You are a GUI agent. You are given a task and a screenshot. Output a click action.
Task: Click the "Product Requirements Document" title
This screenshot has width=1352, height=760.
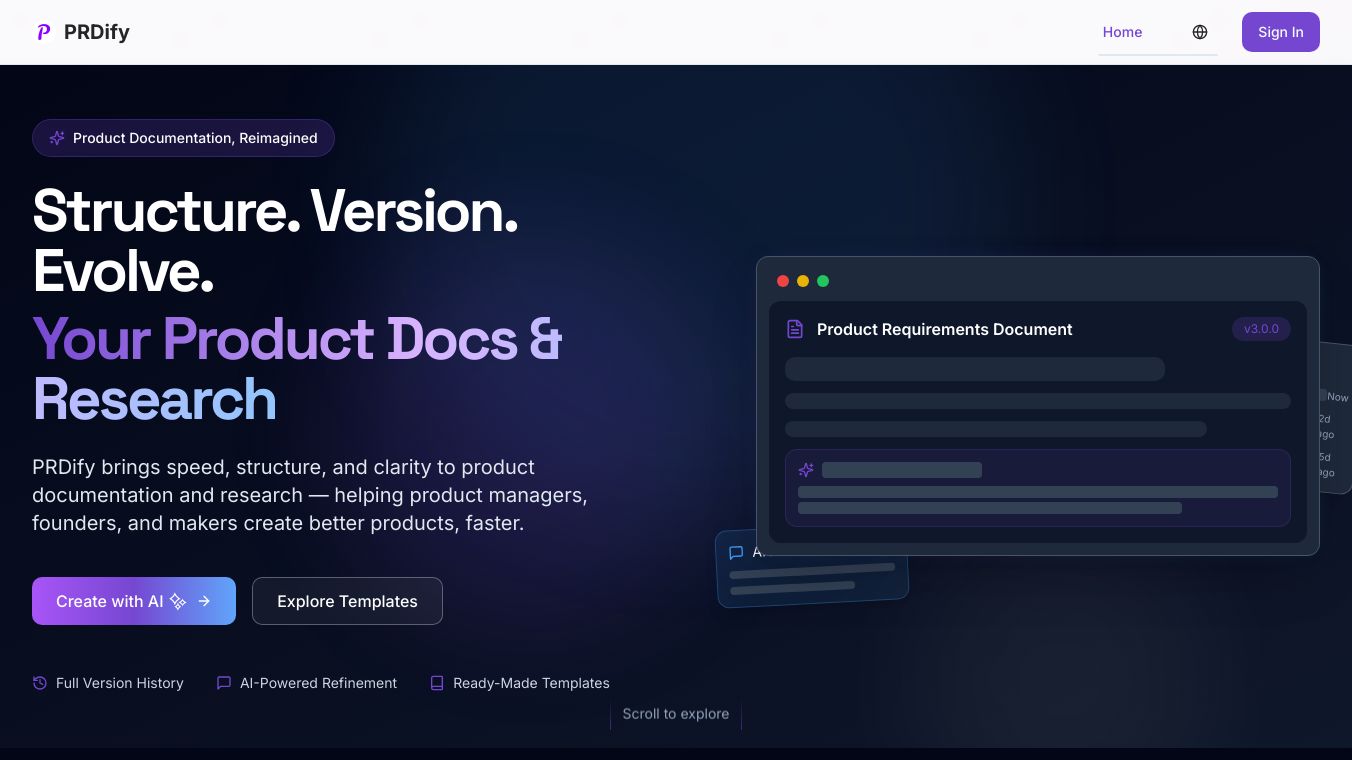click(x=945, y=329)
